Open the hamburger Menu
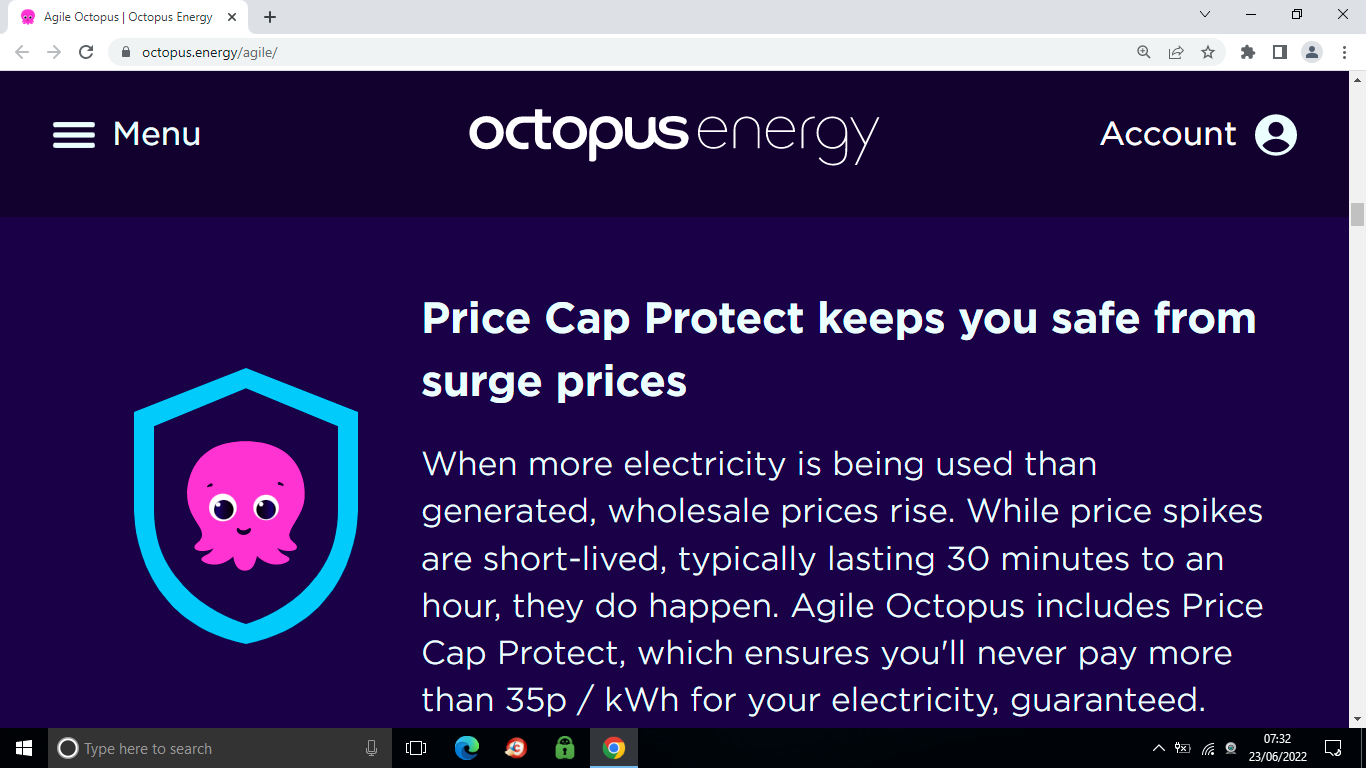The height and width of the screenshot is (768, 1366). pos(126,134)
